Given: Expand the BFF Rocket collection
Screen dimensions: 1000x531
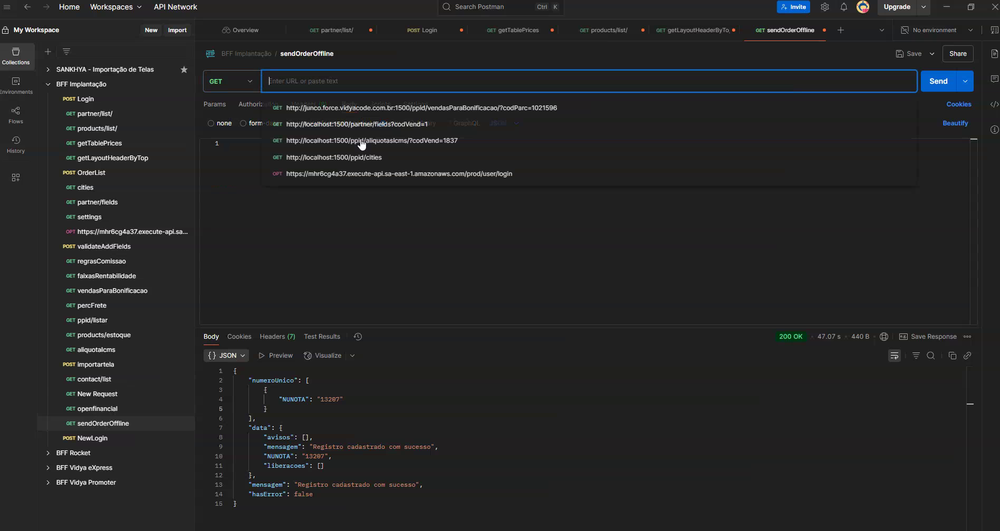Looking at the screenshot, I should [48, 453].
